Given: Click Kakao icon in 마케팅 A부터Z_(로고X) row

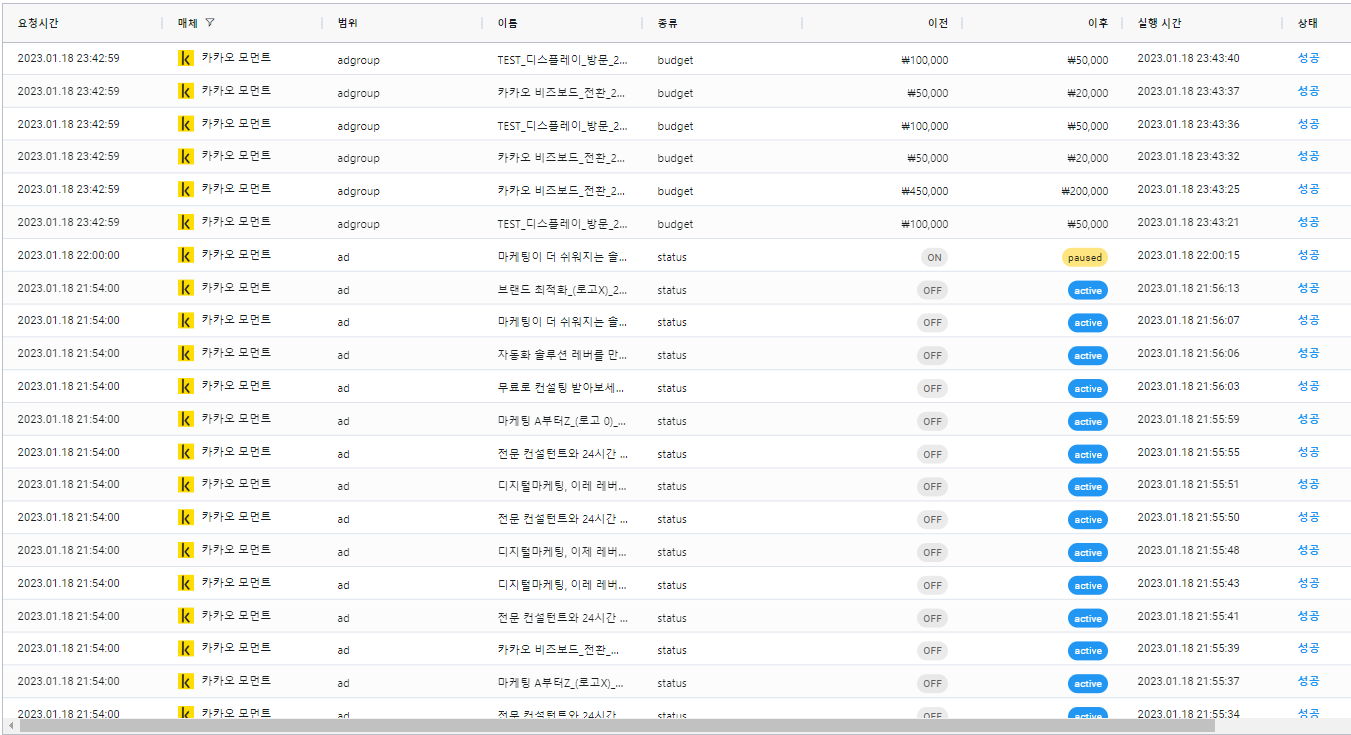Looking at the screenshot, I should (185, 681).
